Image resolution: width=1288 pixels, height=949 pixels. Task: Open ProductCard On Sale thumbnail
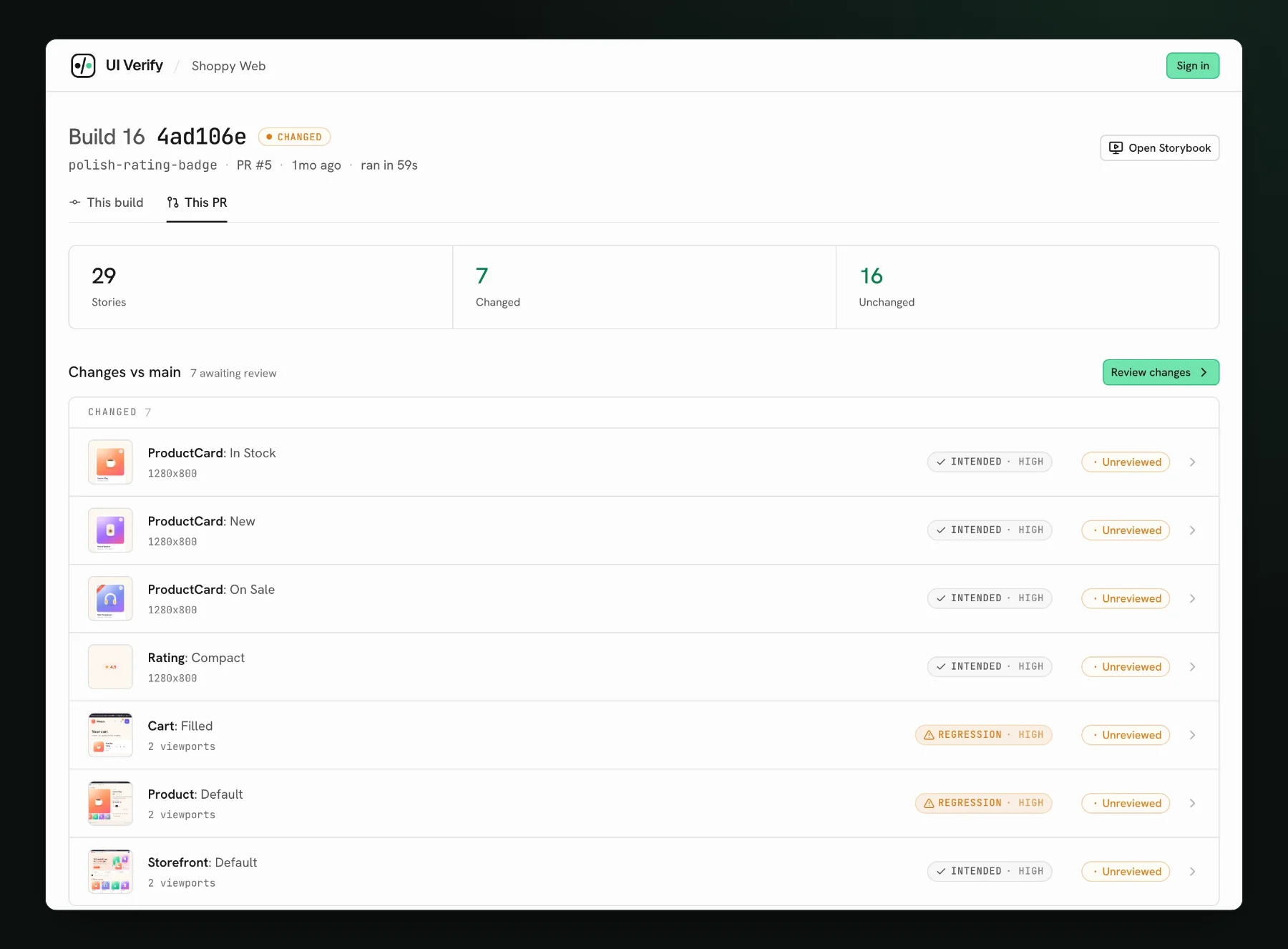click(110, 598)
